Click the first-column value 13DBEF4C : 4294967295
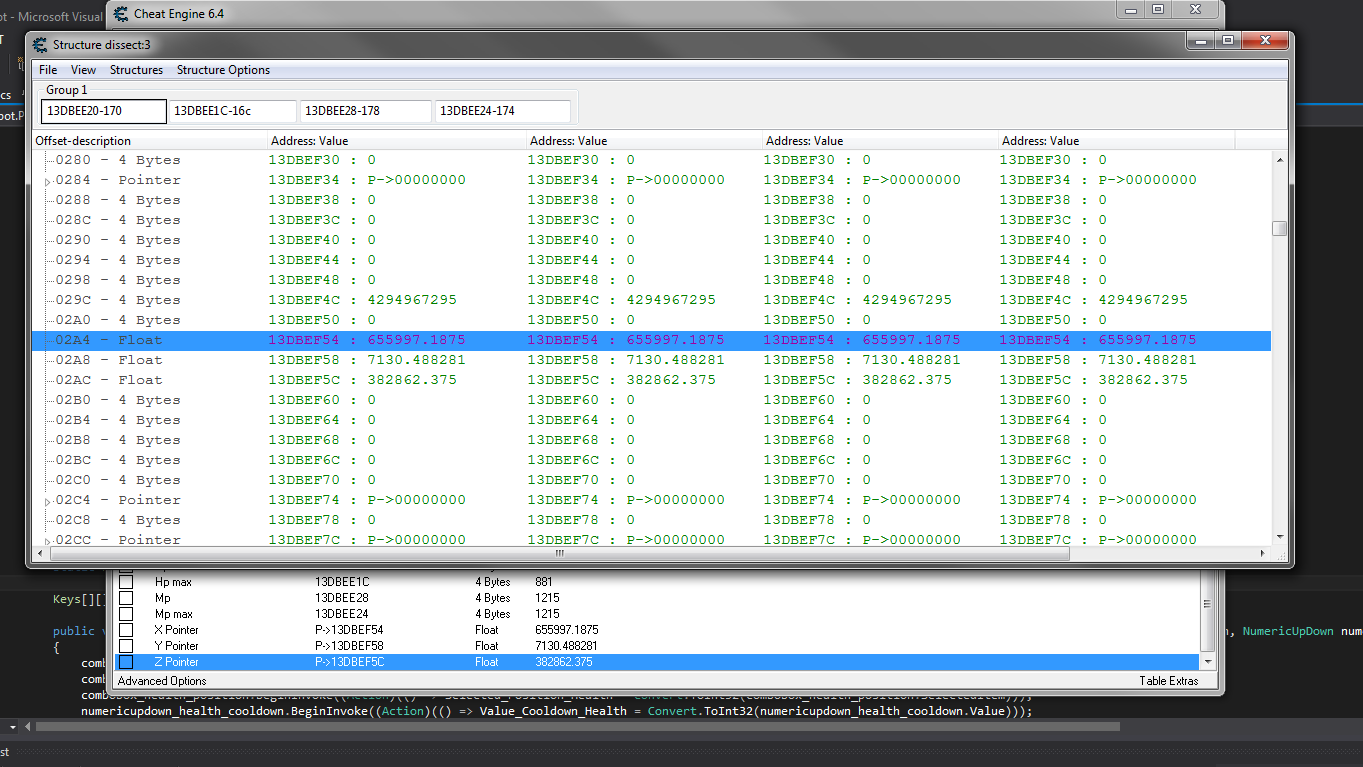 (x=363, y=300)
